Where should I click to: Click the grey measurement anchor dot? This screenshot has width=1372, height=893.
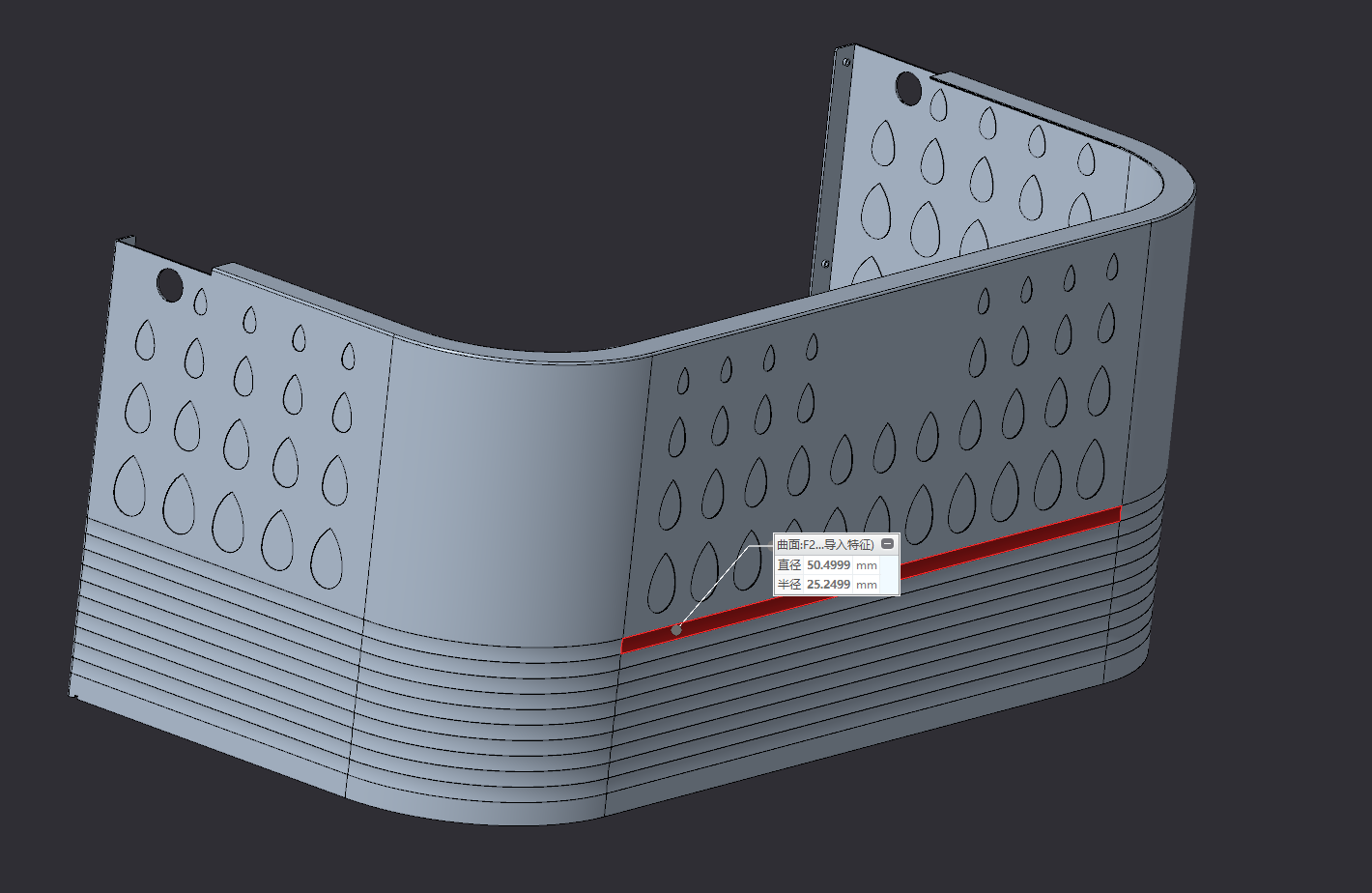[x=676, y=630]
